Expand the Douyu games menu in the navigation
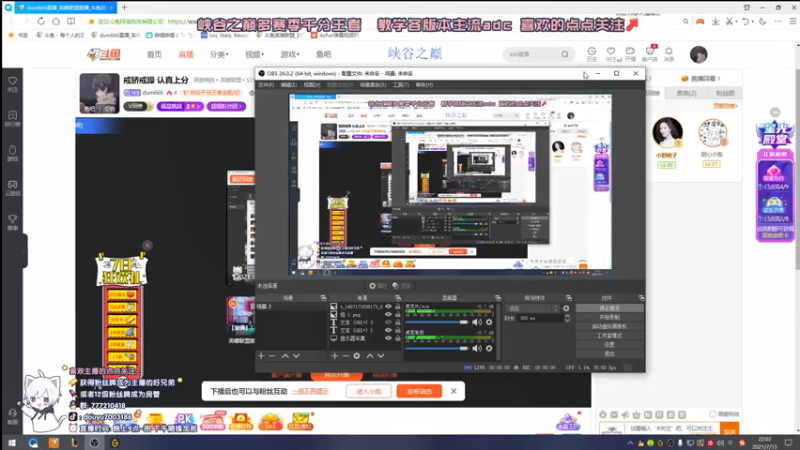Image resolution: width=800 pixels, height=450 pixels. click(x=290, y=54)
